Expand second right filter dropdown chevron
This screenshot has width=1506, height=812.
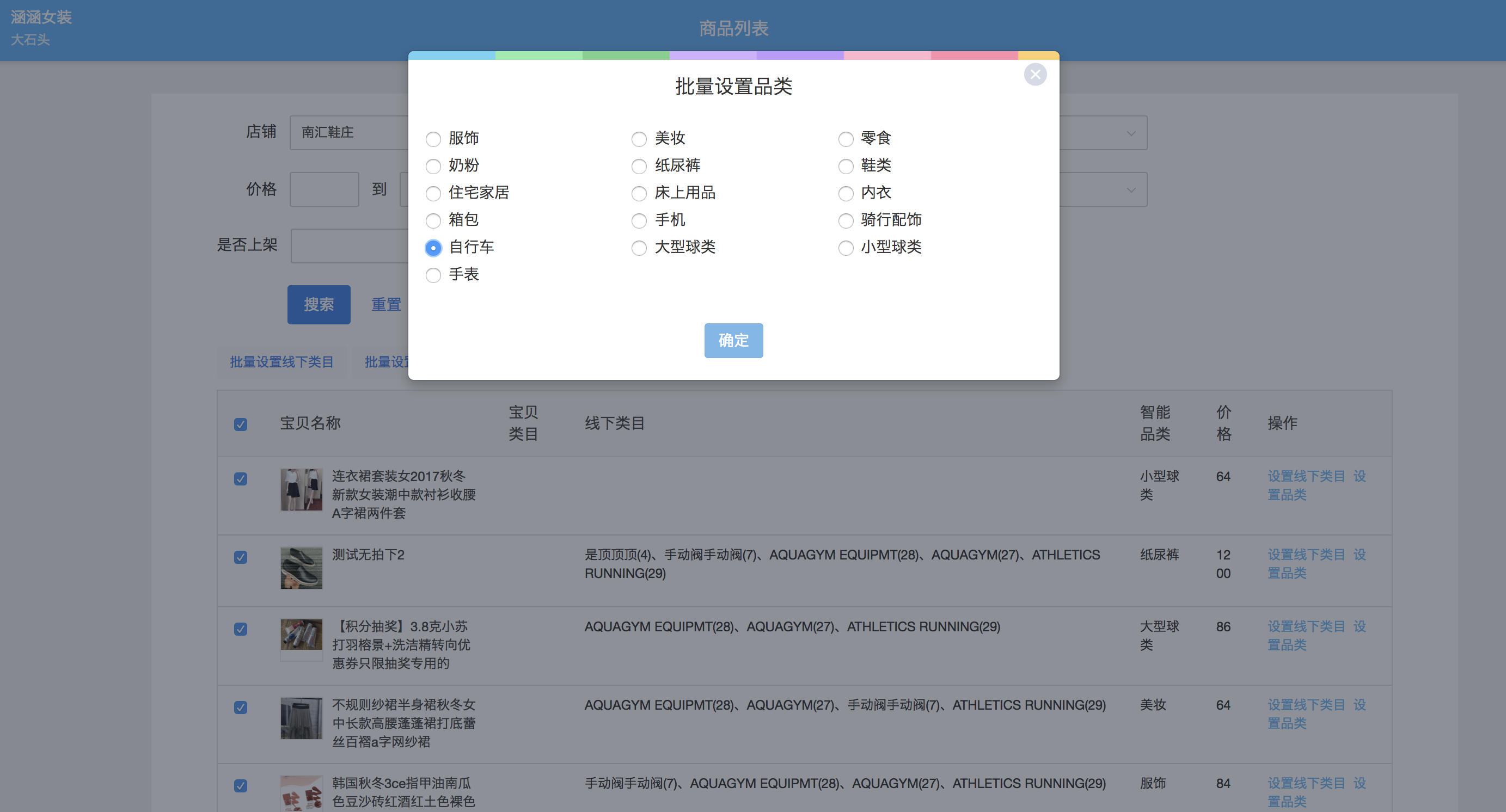[x=1131, y=190]
